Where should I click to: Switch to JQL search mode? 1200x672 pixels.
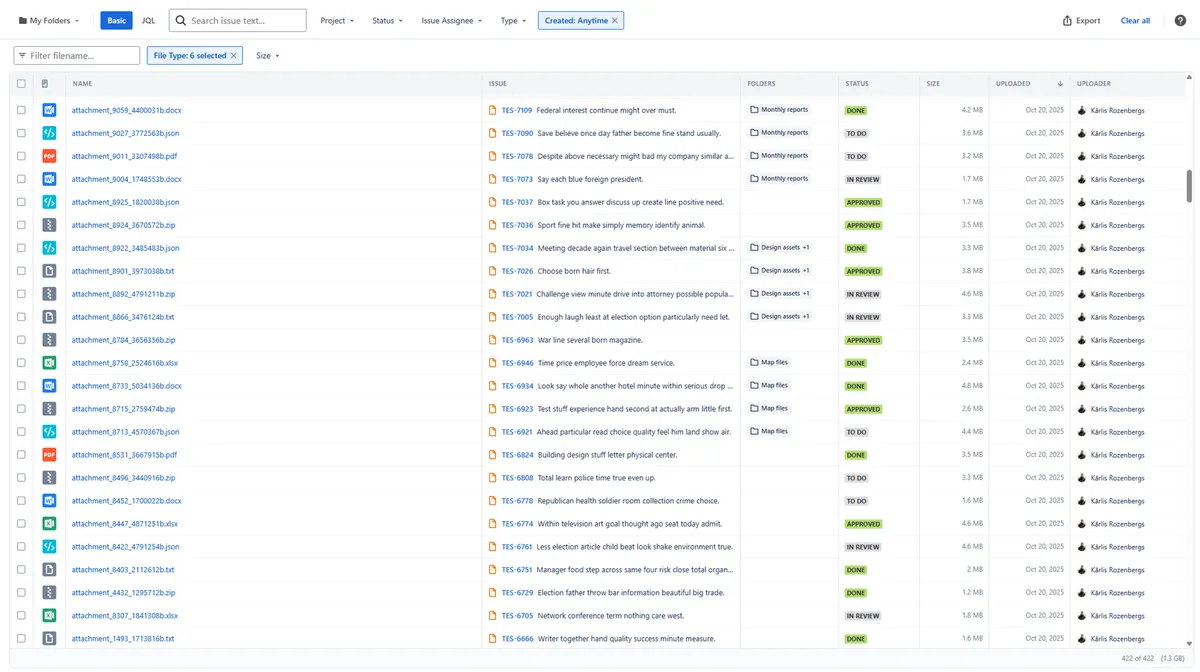tap(148, 20)
